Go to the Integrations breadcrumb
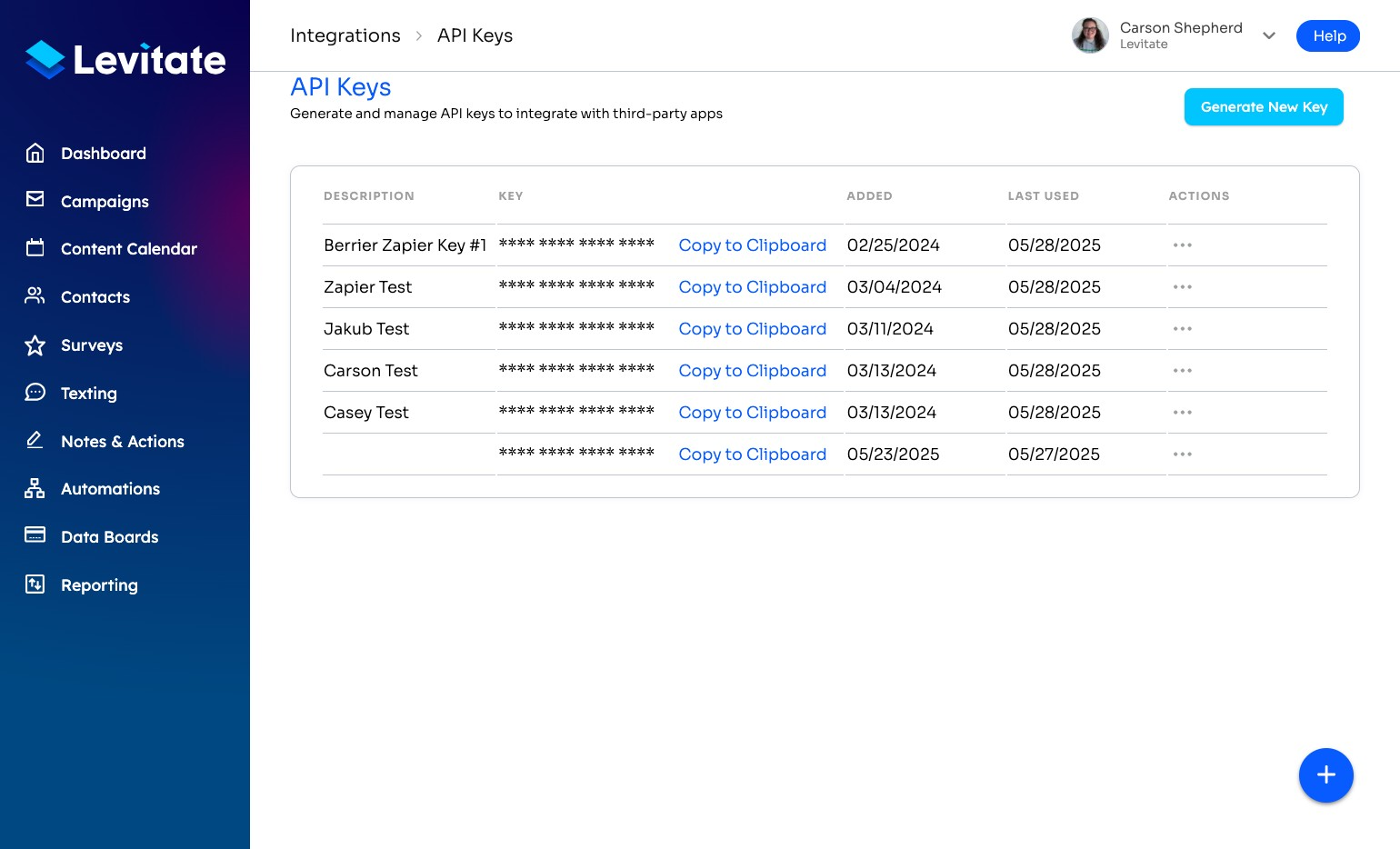The height and width of the screenshot is (849, 1400). [345, 35]
